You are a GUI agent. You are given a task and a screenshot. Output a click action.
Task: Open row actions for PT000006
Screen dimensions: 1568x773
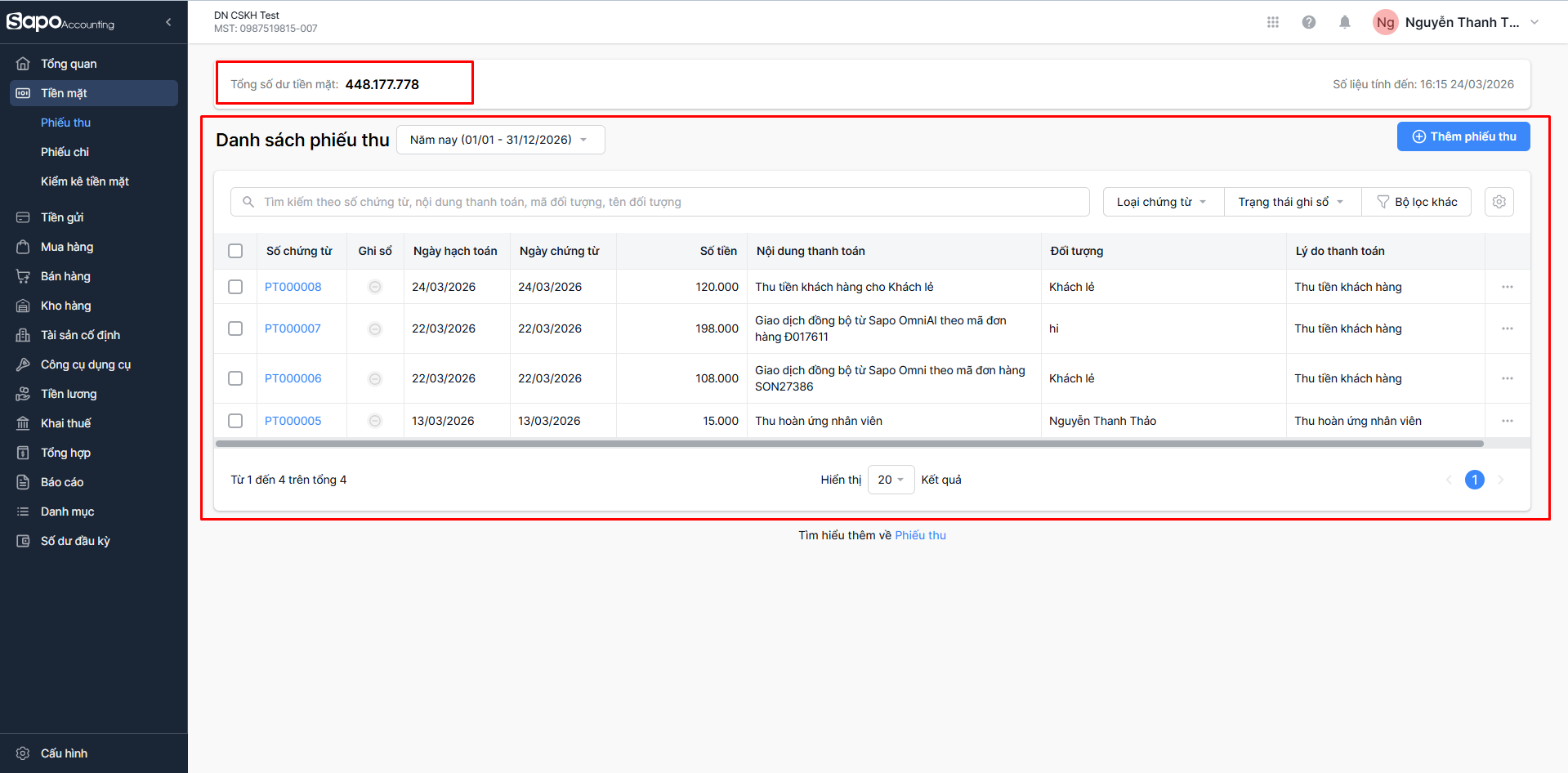tap(1508, 378)
